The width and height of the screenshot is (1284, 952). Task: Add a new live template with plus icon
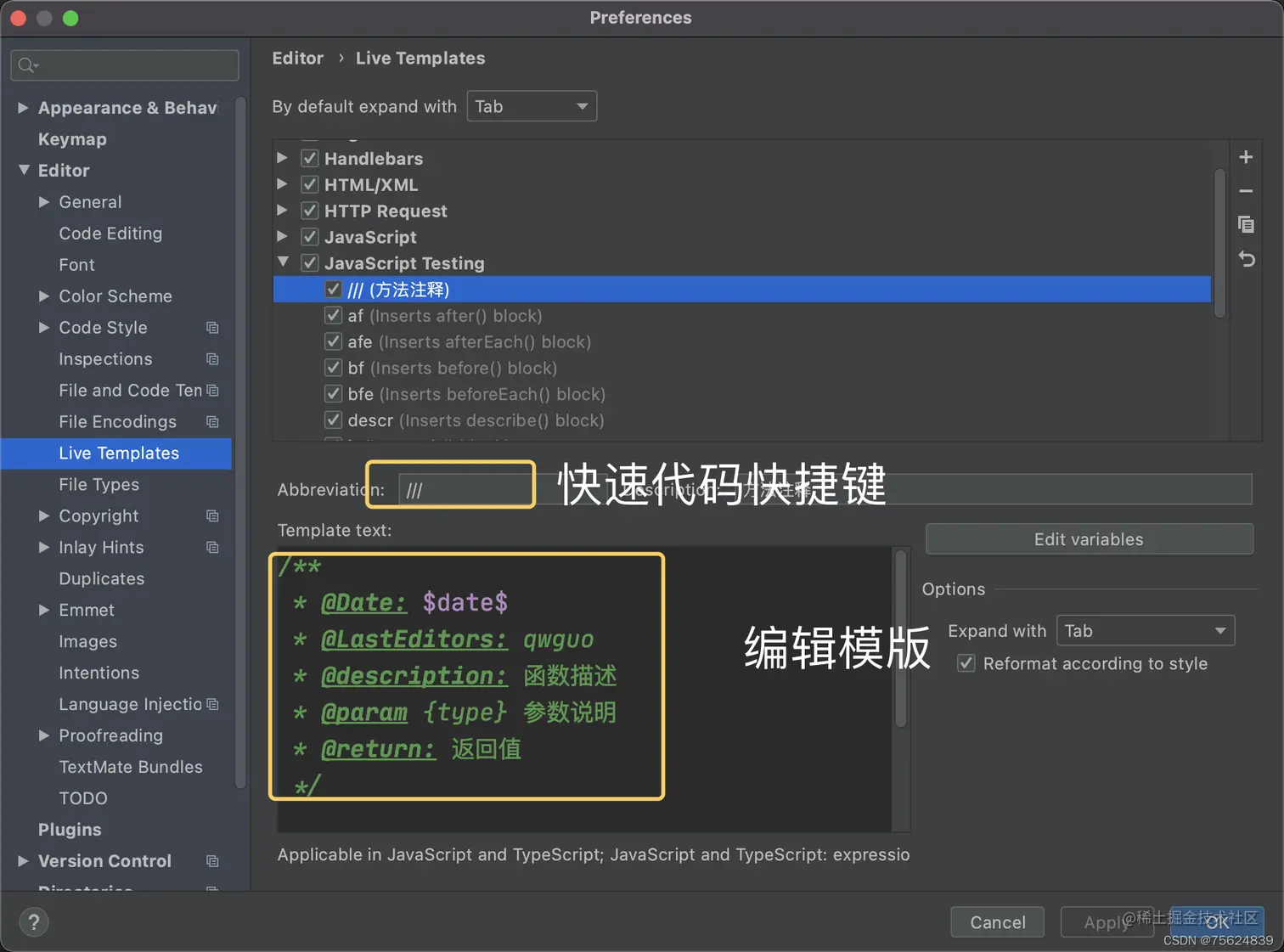point(1246,157)
